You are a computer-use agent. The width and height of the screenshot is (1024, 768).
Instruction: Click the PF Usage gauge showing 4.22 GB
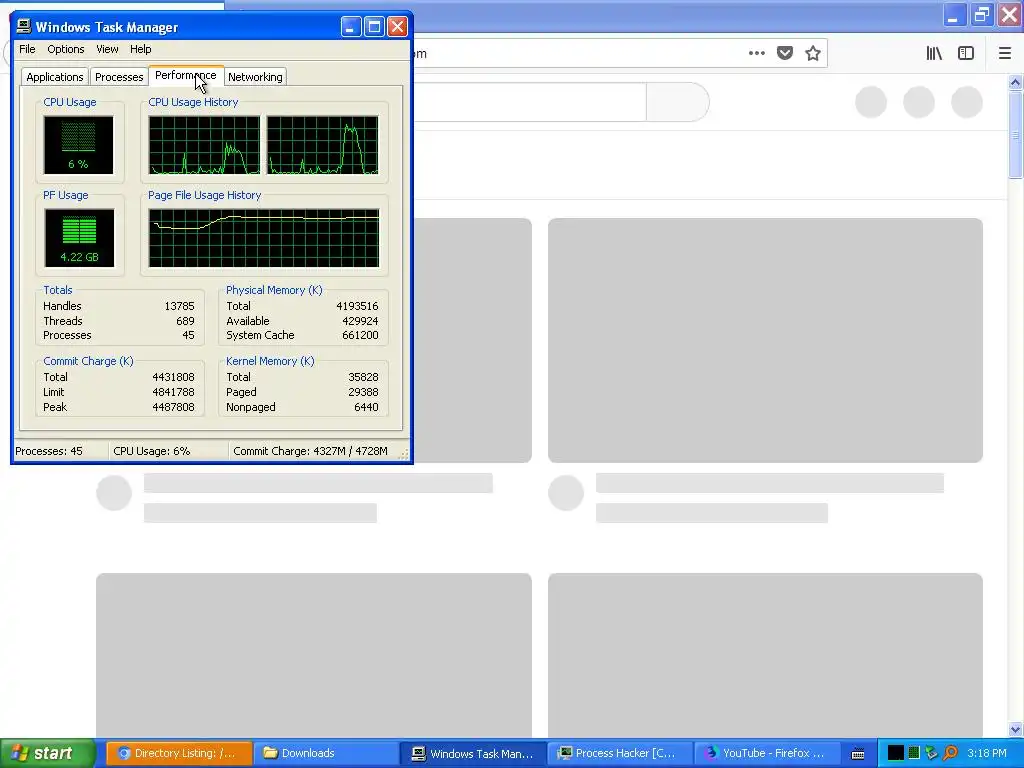point(79,238)
